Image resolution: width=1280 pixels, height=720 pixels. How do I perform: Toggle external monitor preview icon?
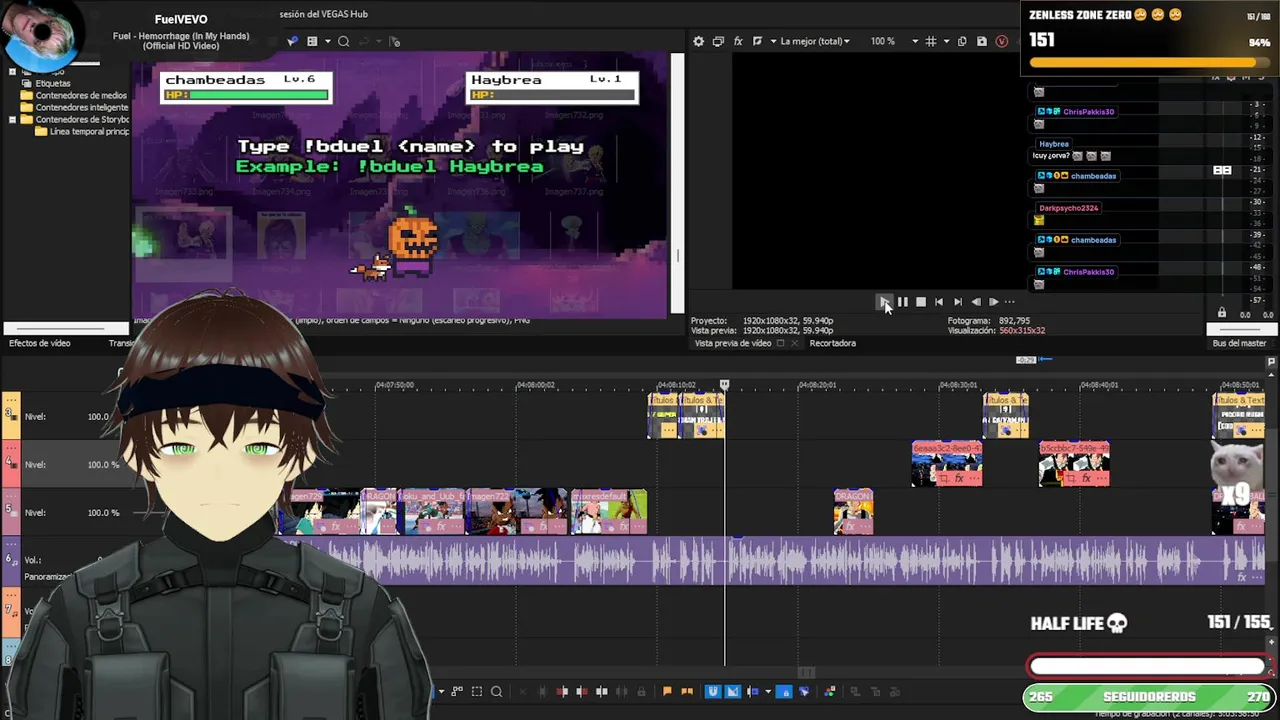[x=718, y=41]
